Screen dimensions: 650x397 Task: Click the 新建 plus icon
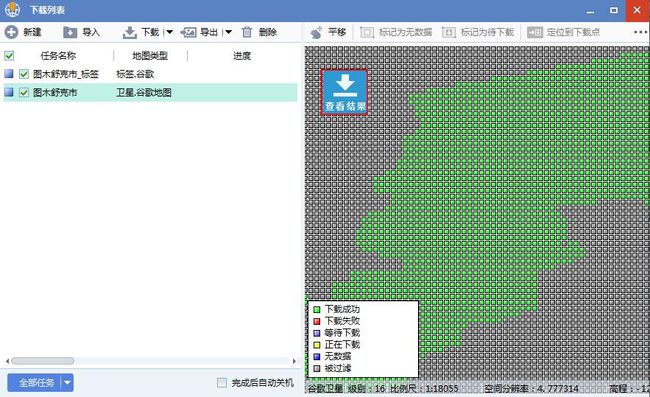click(11, 32)
